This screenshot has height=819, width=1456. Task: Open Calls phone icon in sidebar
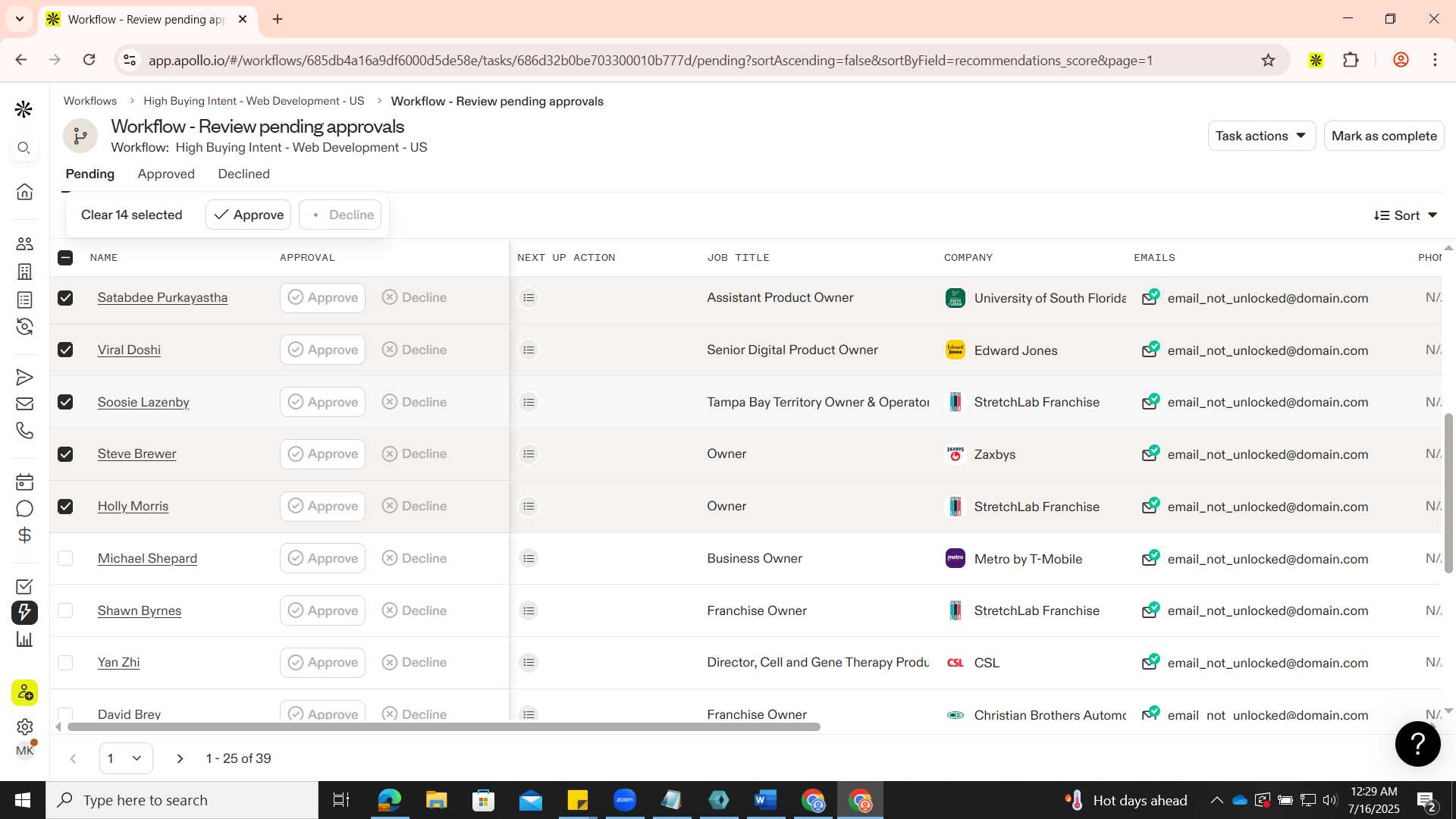pos(24,430)
